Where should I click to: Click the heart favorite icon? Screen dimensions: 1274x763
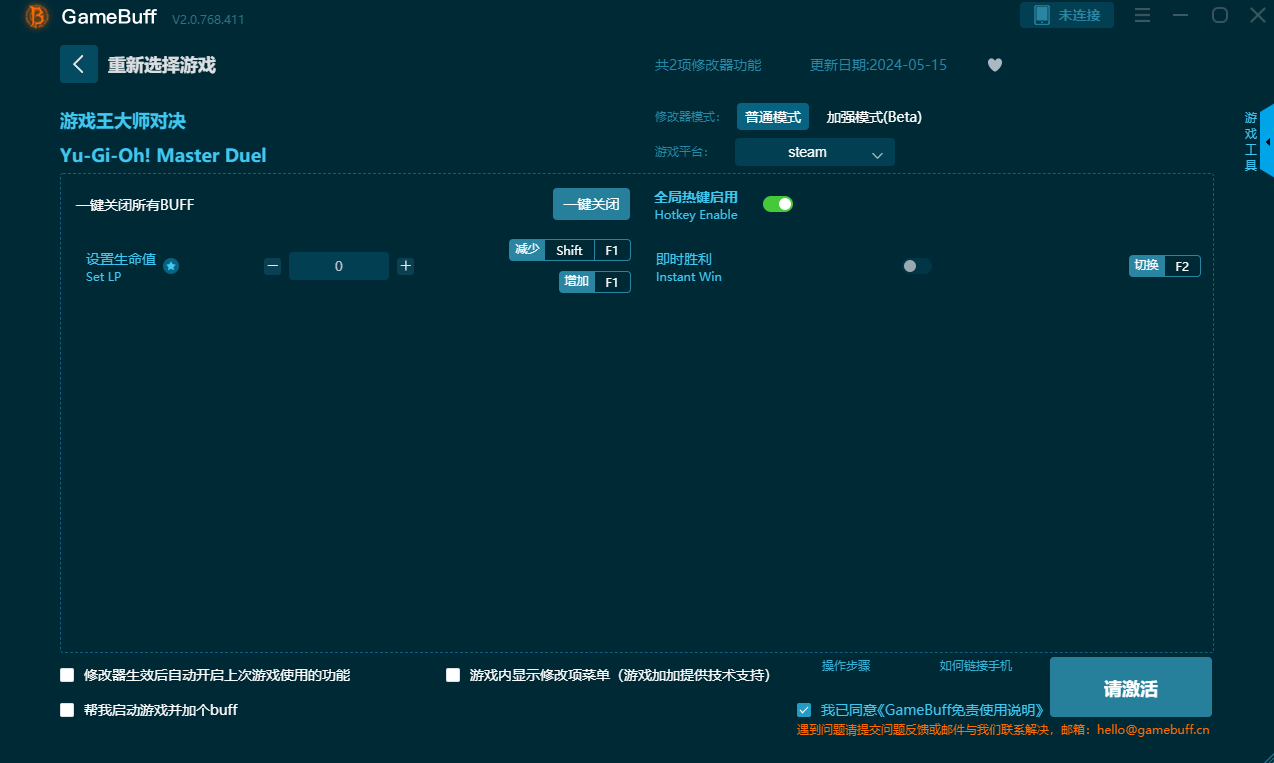995,65
